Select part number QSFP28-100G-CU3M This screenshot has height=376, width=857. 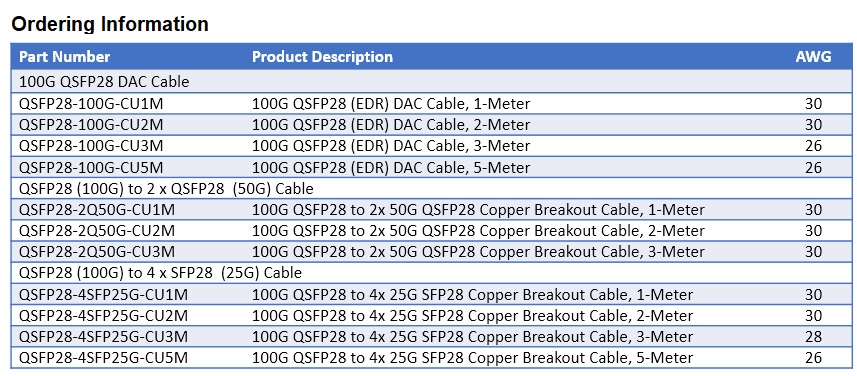(91, 146)
